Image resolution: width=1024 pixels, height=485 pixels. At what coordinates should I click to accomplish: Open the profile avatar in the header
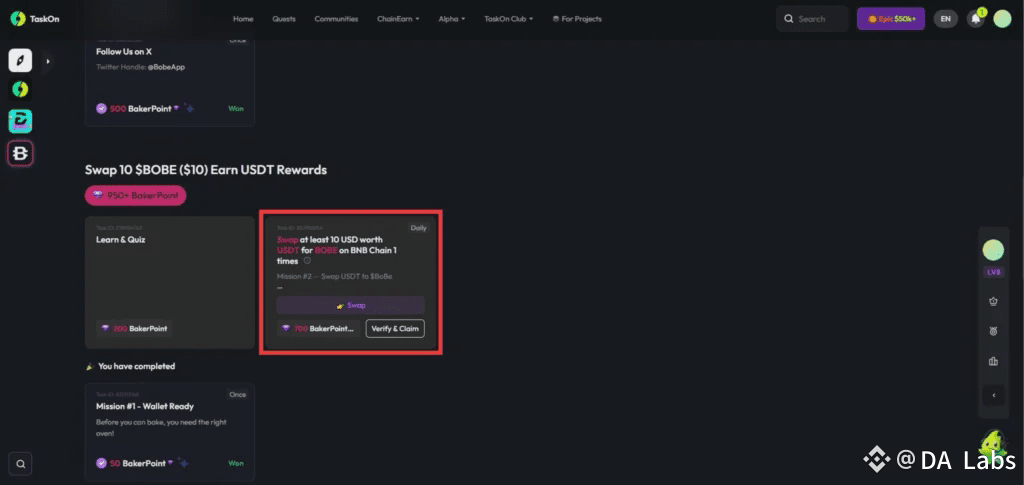coord(1002,19)
